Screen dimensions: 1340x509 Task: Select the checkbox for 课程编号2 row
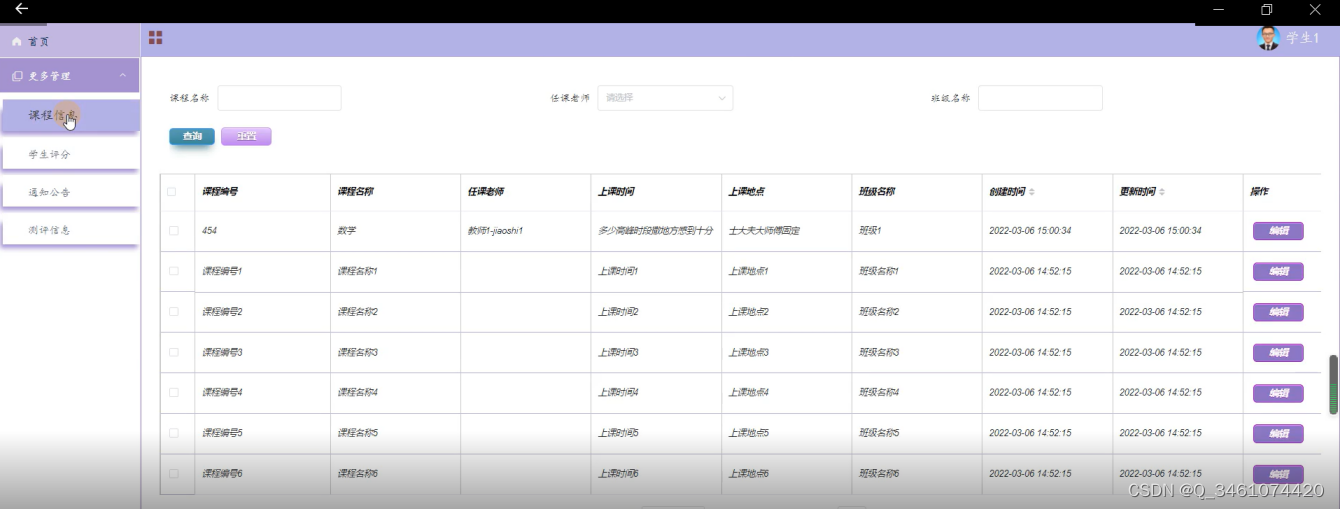pyautogui.click(x=174, y=312)
